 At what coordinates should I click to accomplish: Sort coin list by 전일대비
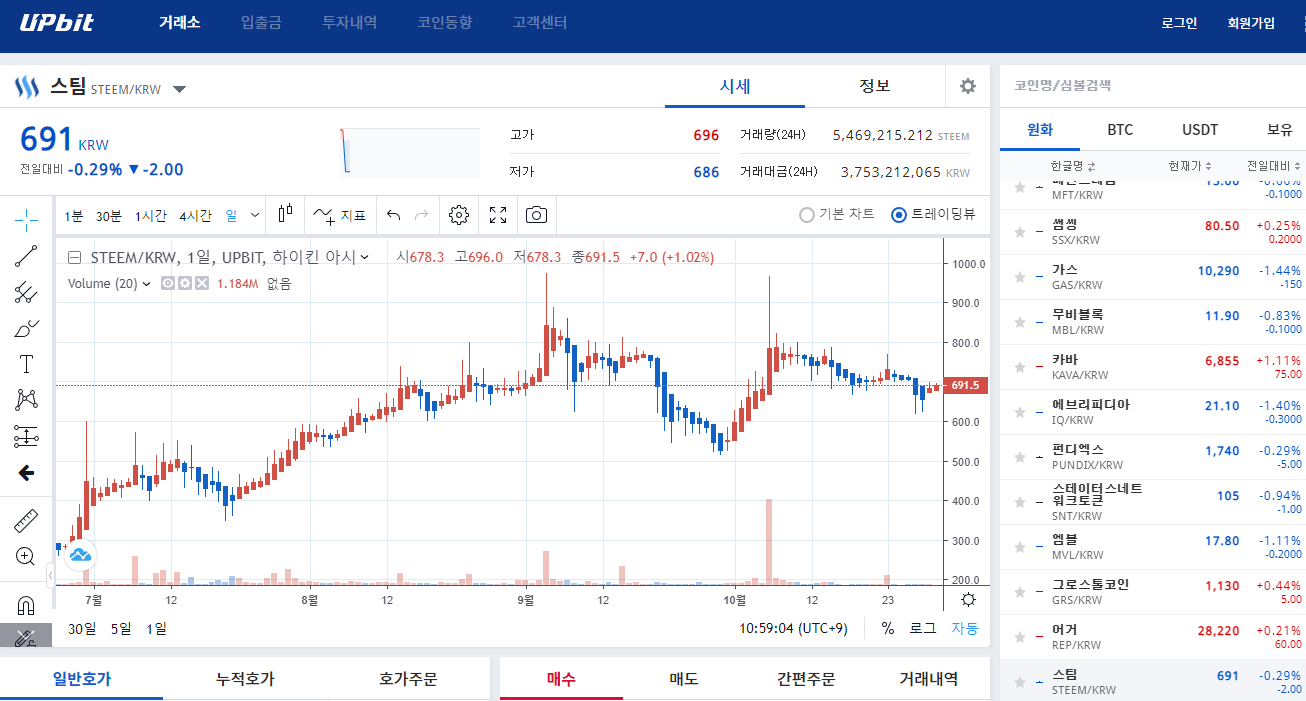(1274, 166)
